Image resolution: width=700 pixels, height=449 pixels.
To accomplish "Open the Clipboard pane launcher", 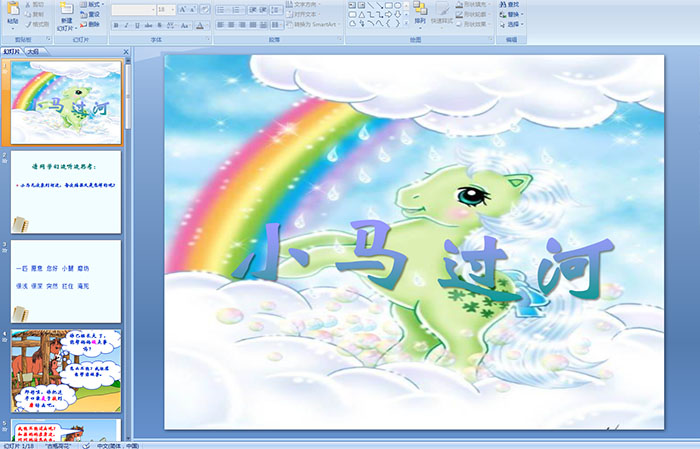I will (48, 40).
